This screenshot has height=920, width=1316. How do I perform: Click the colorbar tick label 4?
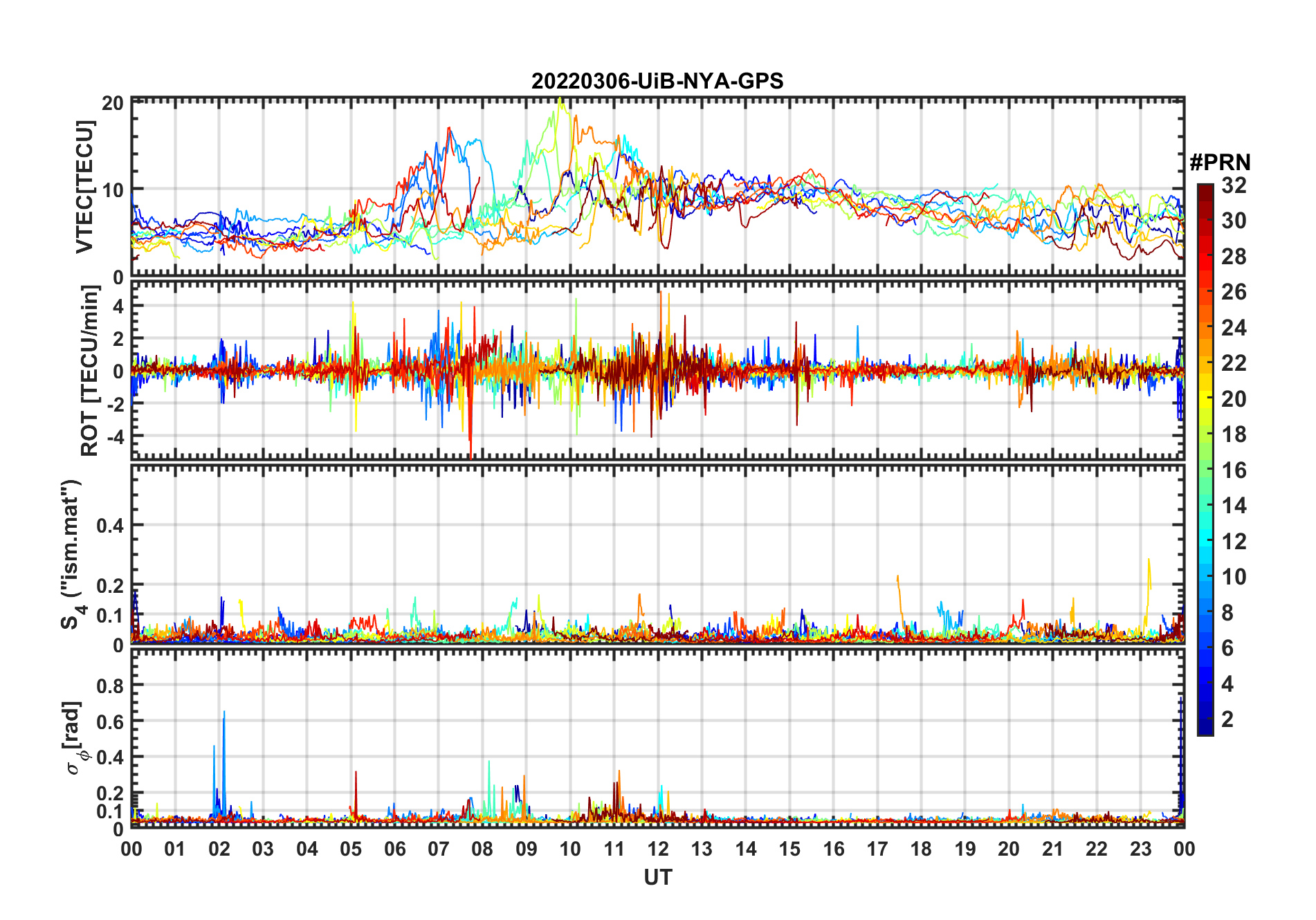click(1227, 684)
